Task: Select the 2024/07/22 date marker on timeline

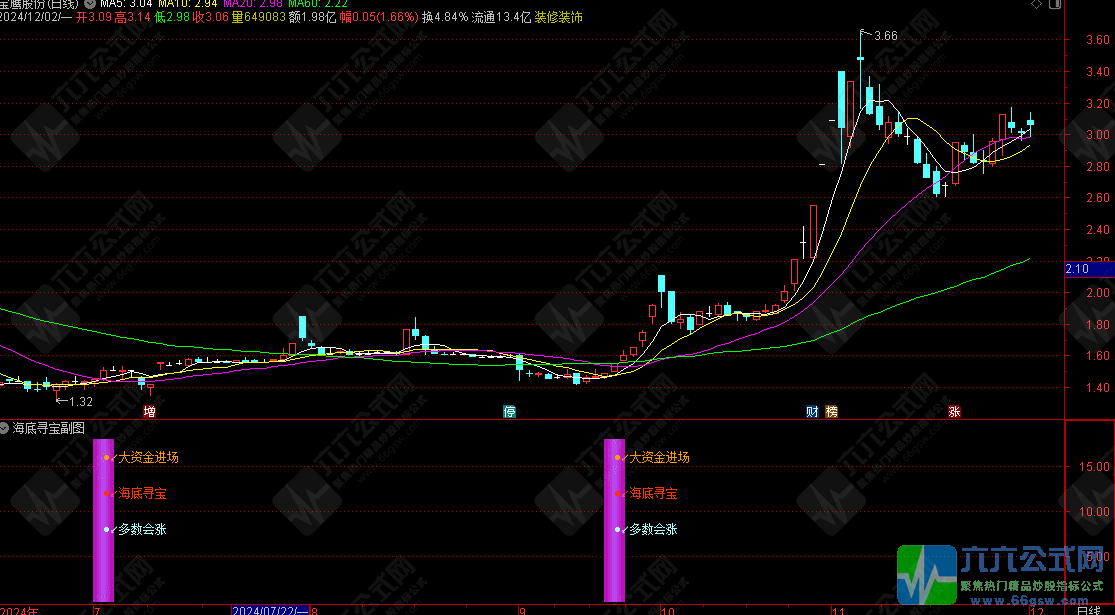Action: [x=270, y=609]
